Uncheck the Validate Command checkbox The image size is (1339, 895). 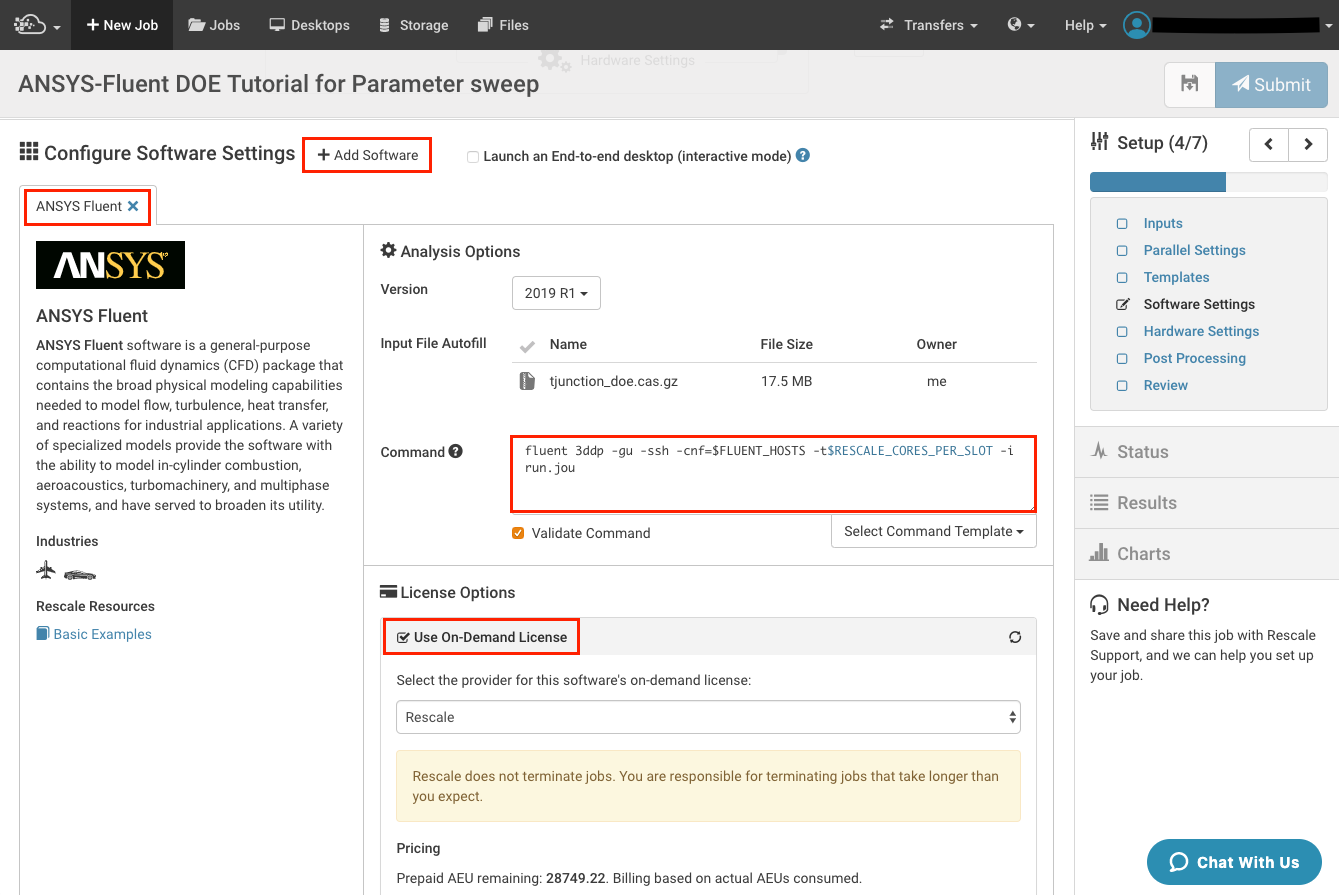(x=518, y=533)
